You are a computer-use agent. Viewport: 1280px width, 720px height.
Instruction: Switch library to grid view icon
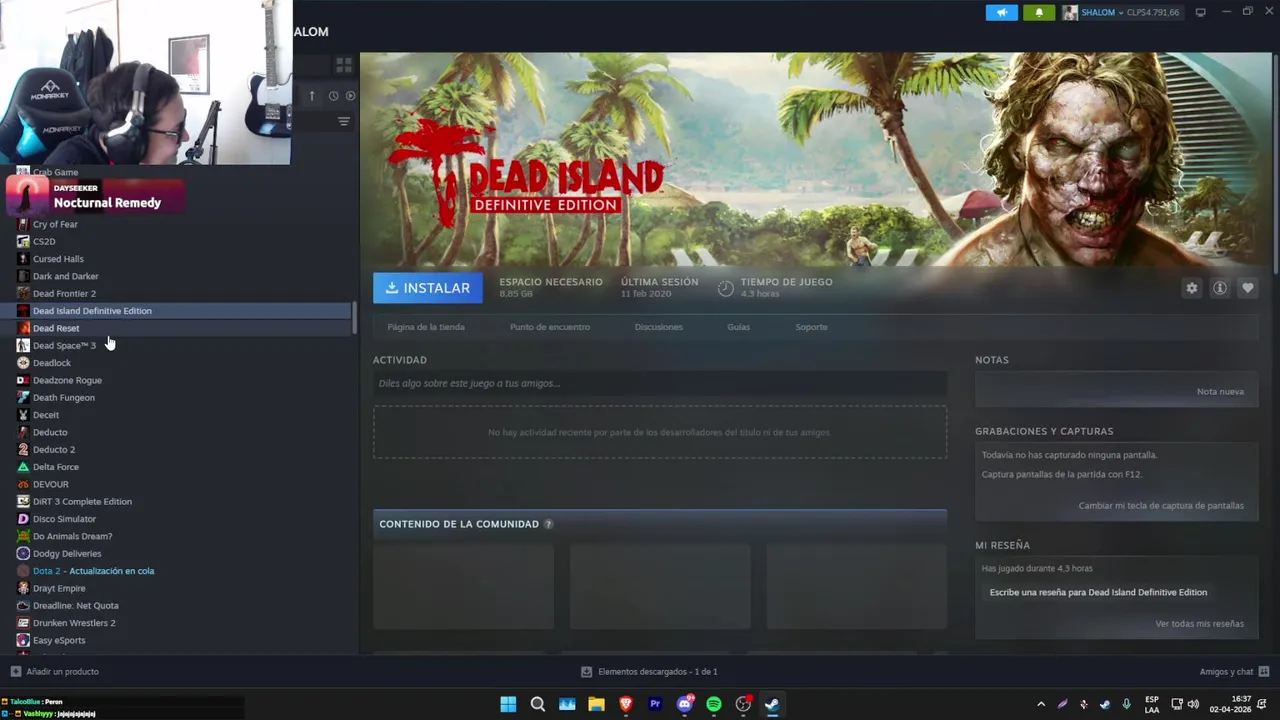coord(344,65)
